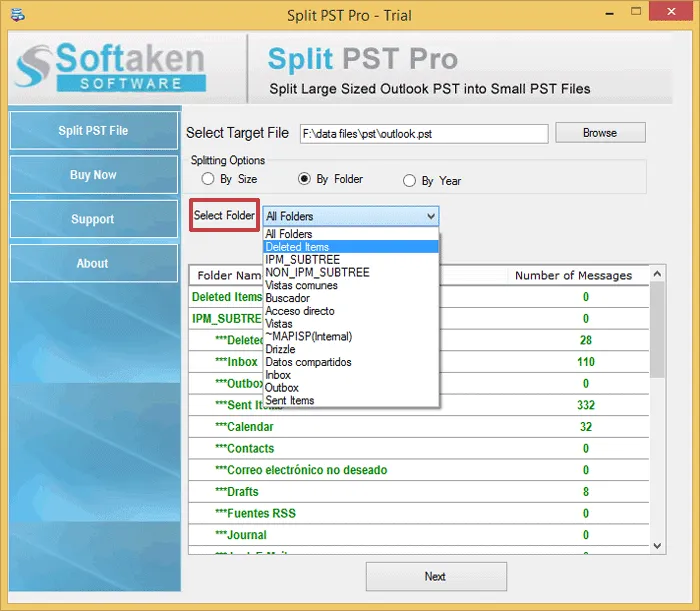This screenshot has width=700, height=611.
Task: Select the ***Correo electrónico no deseado row
Action: [x=419, y=470]
